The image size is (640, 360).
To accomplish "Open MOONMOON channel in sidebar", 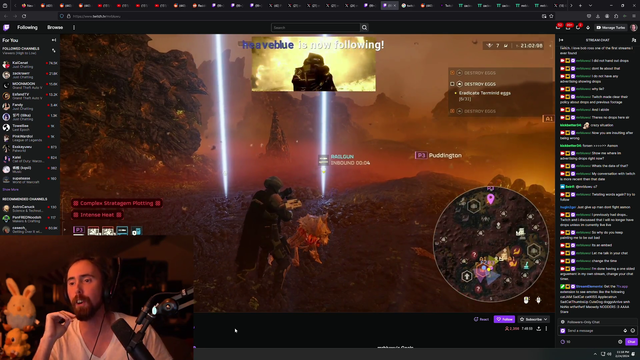I will pos(30,85).
